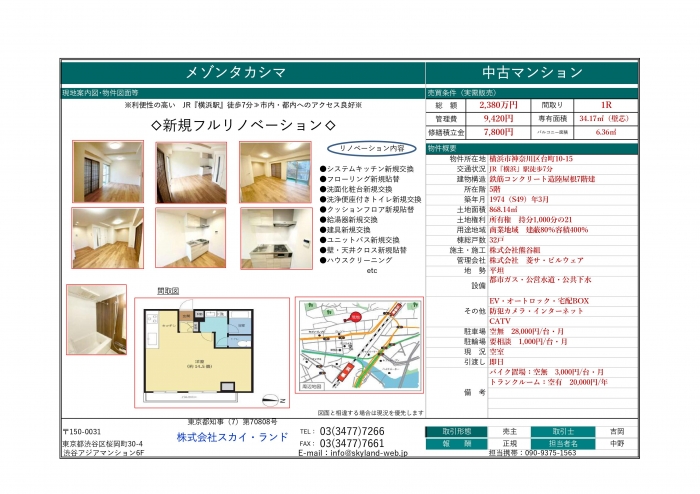Click the balcony area value 6.36㎡
700x494 pixels.
pos(606,132)
